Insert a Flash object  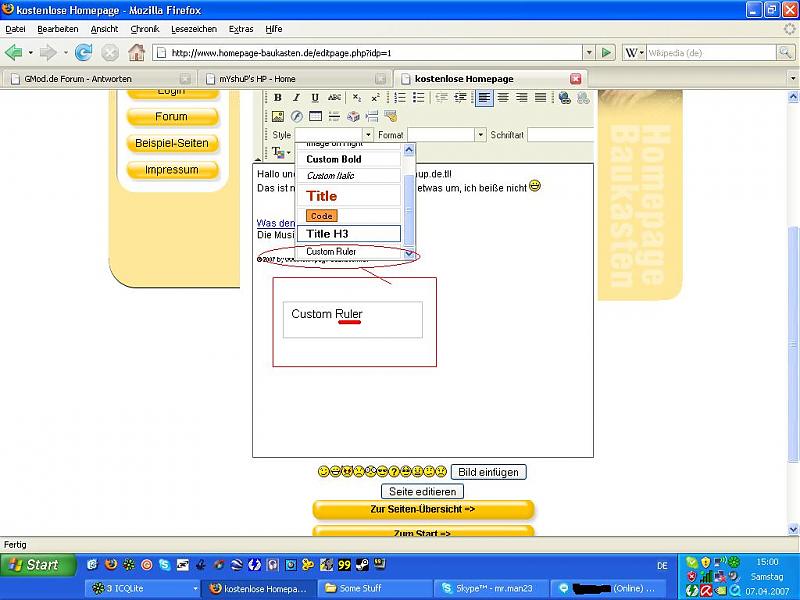tap(297, 116)
